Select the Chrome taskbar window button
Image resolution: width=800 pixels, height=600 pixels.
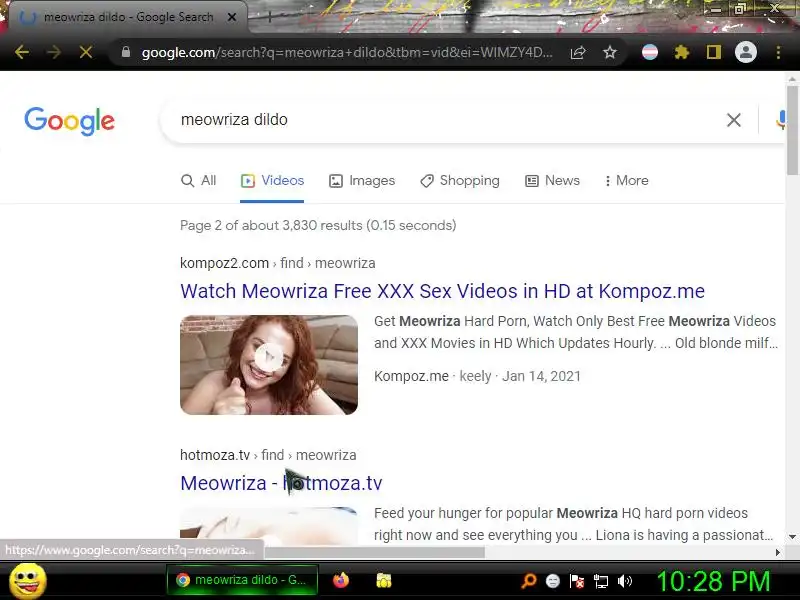[242, 580]
